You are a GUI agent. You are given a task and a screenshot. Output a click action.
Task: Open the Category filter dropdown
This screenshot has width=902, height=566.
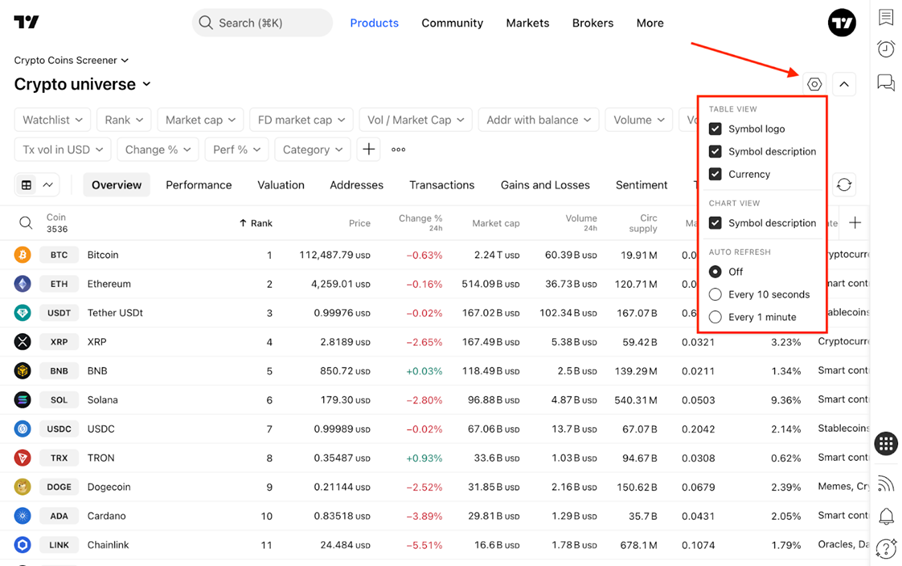point(312,150)
